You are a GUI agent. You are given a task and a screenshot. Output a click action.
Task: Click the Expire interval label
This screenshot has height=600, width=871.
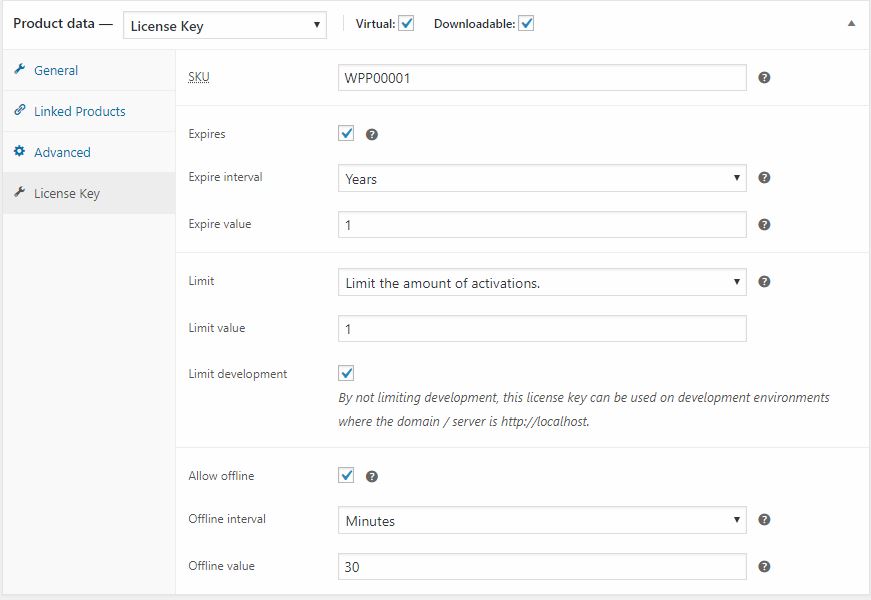coord(225,177)
